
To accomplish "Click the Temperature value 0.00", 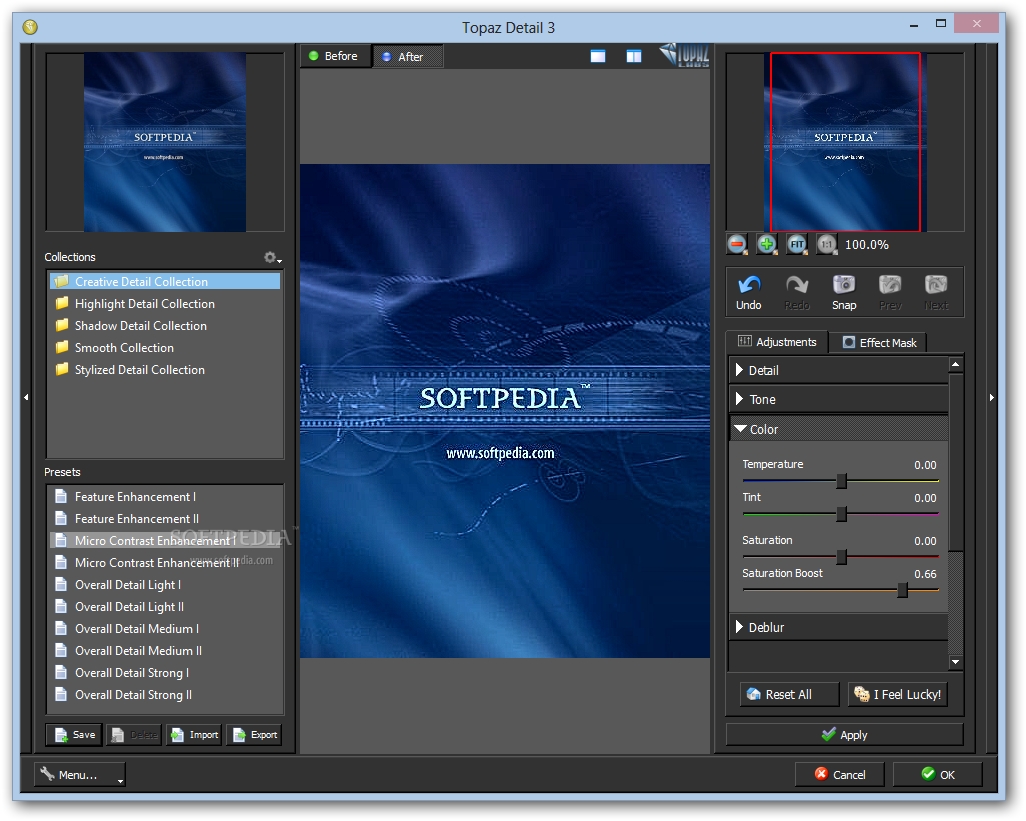I will [x=925, y=465].
